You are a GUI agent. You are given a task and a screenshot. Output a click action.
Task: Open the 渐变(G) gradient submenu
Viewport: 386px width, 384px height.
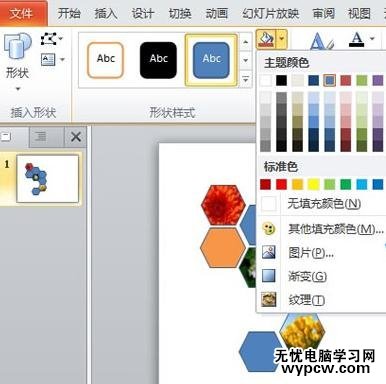(322, 276)
